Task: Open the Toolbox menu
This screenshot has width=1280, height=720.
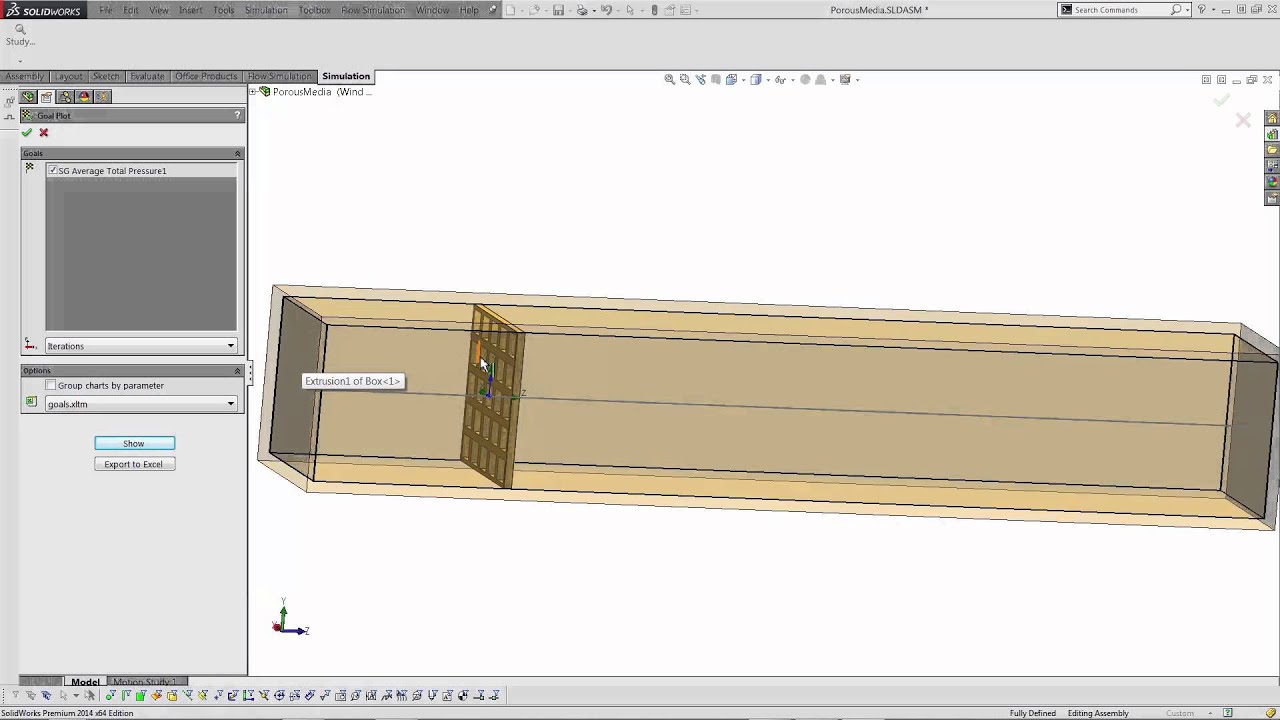Action: click(x=314, y=10)
